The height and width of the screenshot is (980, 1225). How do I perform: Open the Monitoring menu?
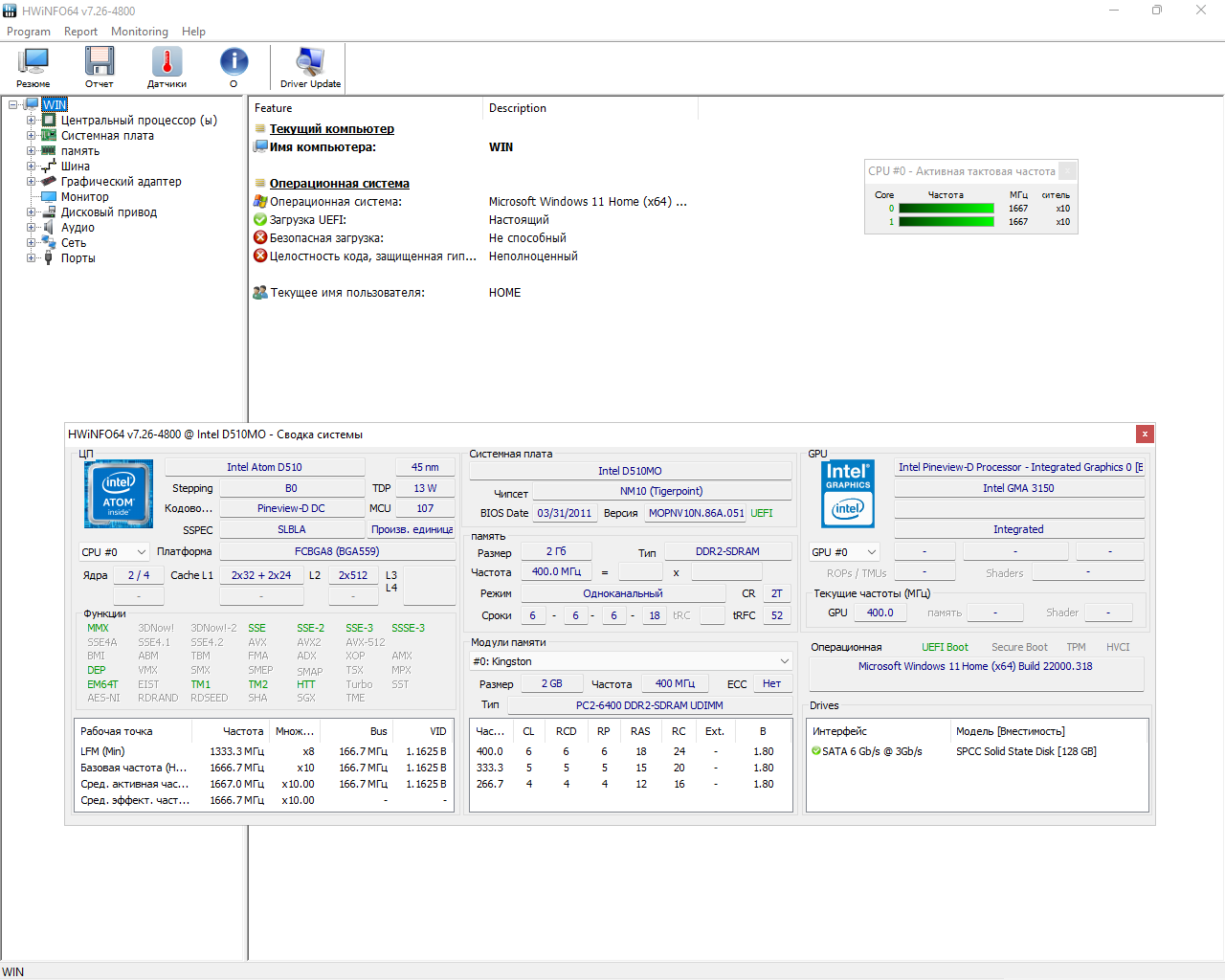(x=140, y=32)
